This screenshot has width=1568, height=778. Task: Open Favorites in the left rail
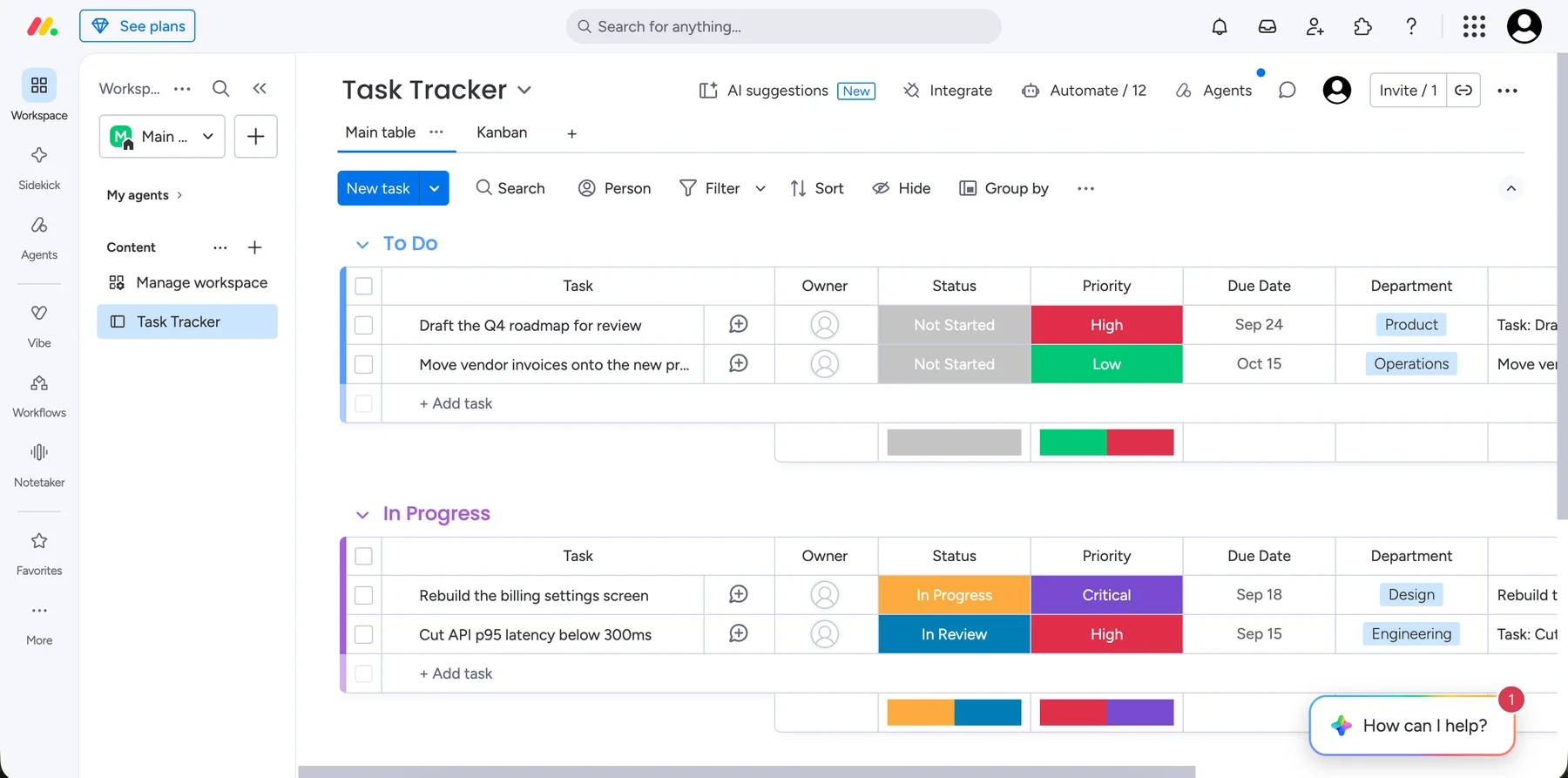(39, 552)
